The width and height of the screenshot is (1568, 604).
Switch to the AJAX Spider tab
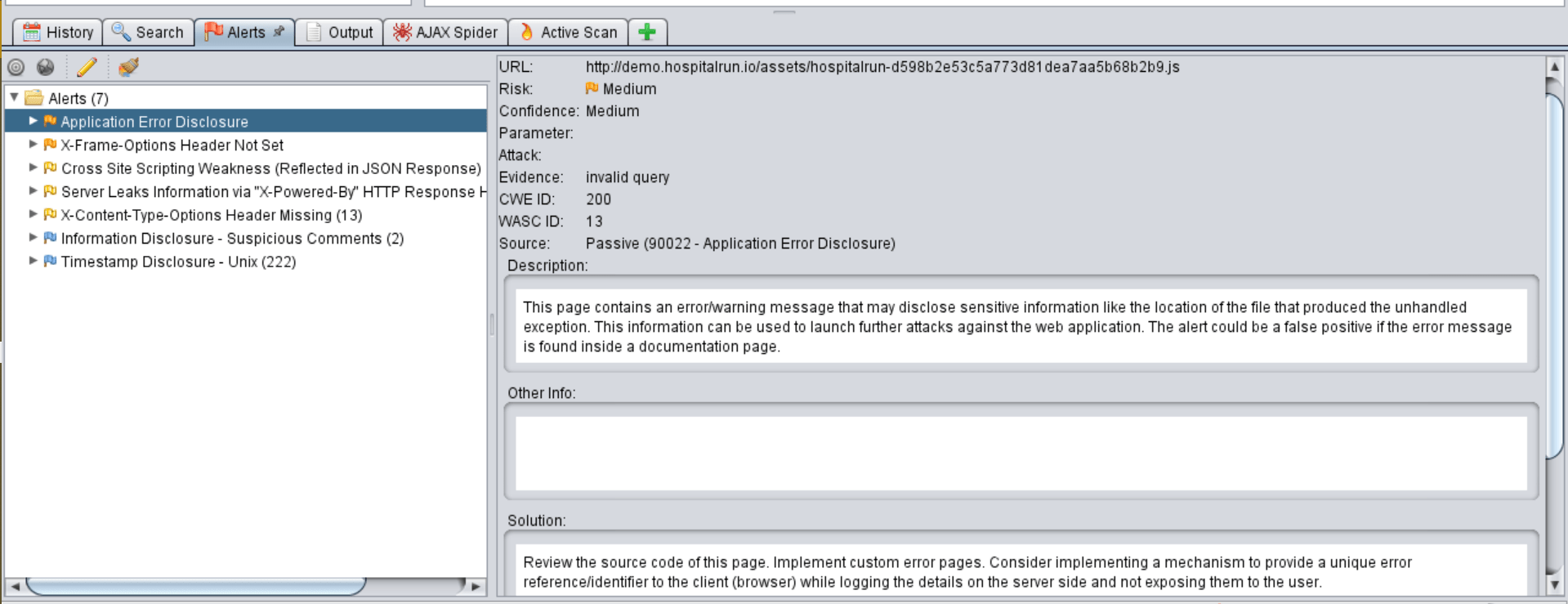click(445, 32)
